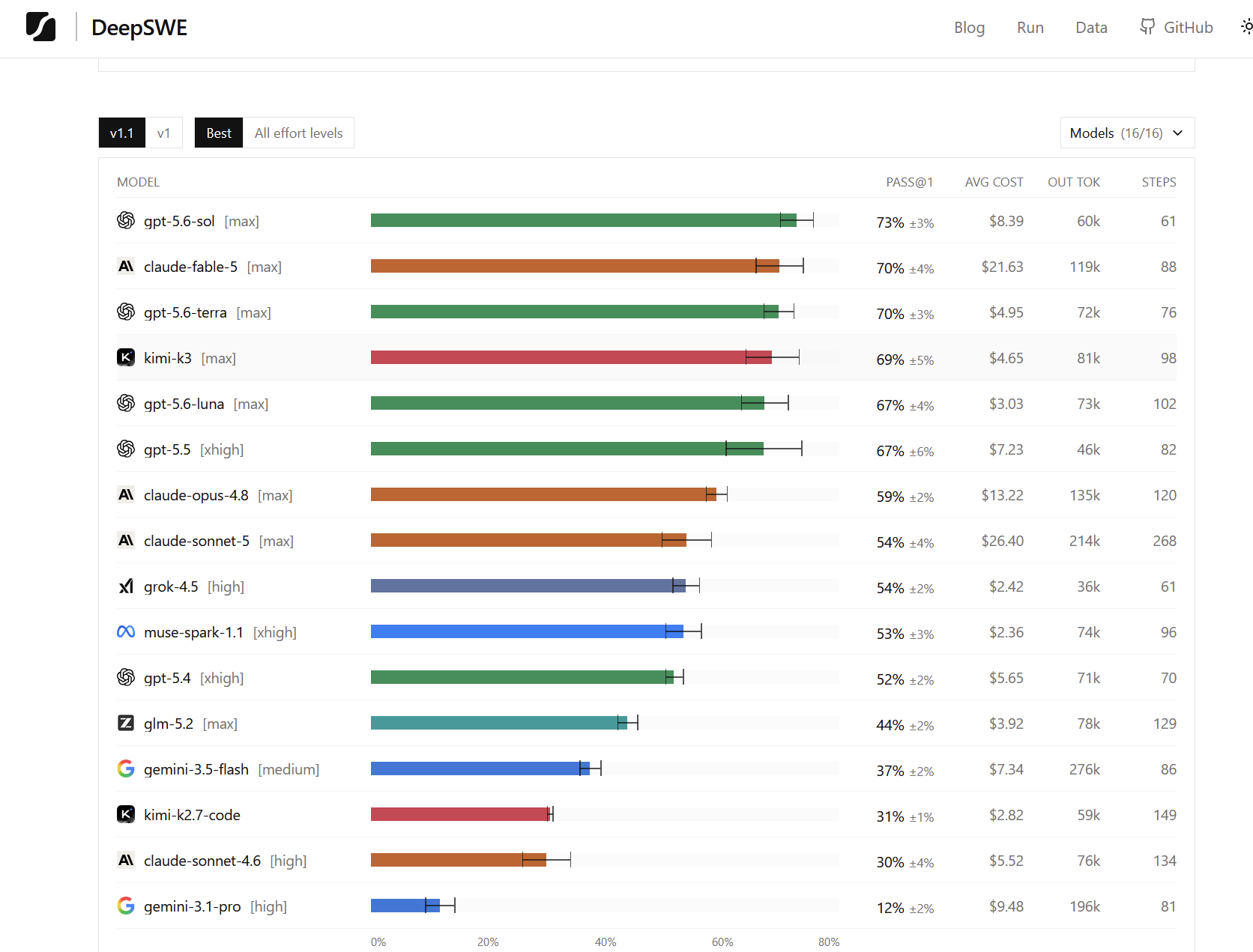Select the claude-fable-5 model name

(190, 267)
